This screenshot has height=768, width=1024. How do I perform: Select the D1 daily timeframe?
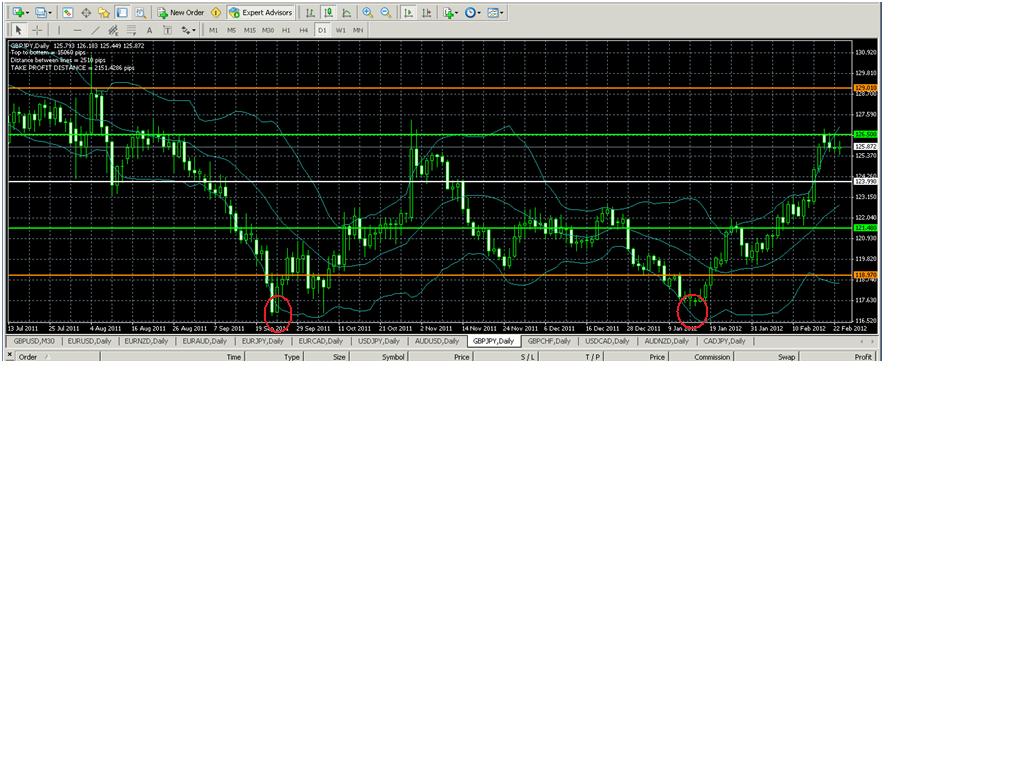point(322,30)
